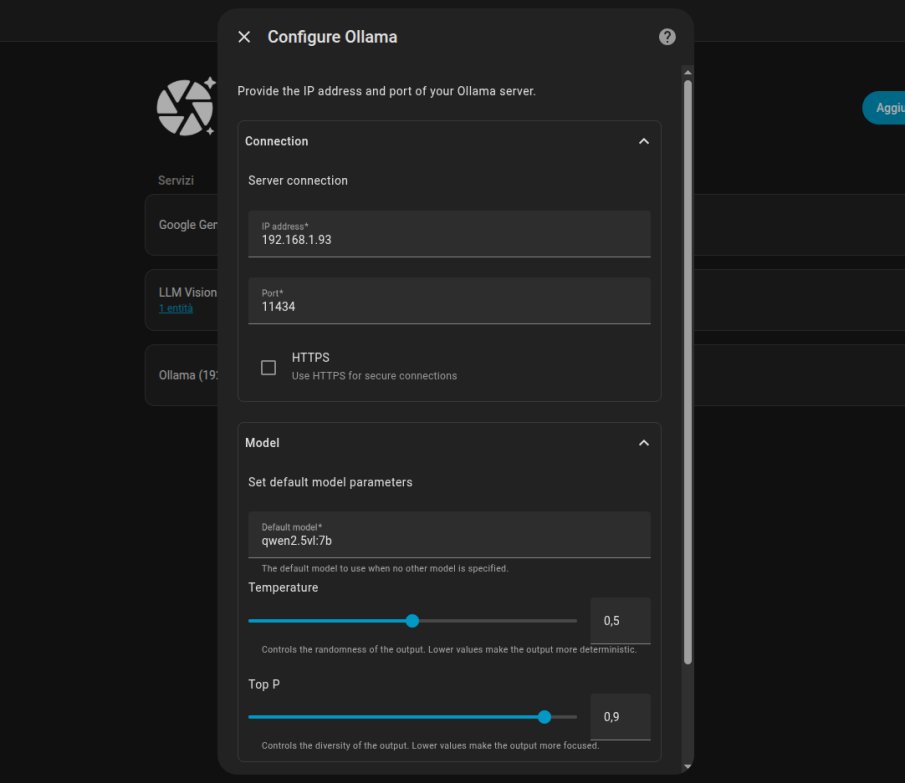Open the help icon in dialog header
Image resolution: width=905 pixels, height=783 pixels.
pos(667,37)
